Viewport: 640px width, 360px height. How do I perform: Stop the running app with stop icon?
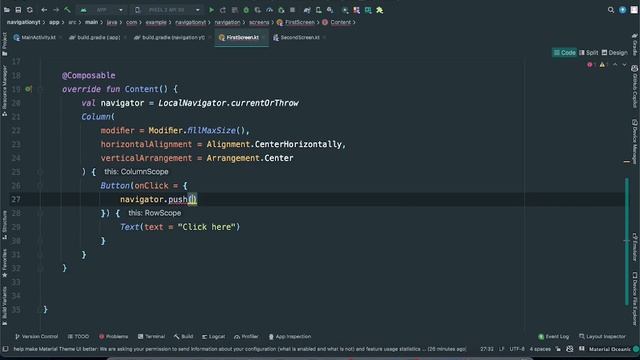tap(293, 10)
